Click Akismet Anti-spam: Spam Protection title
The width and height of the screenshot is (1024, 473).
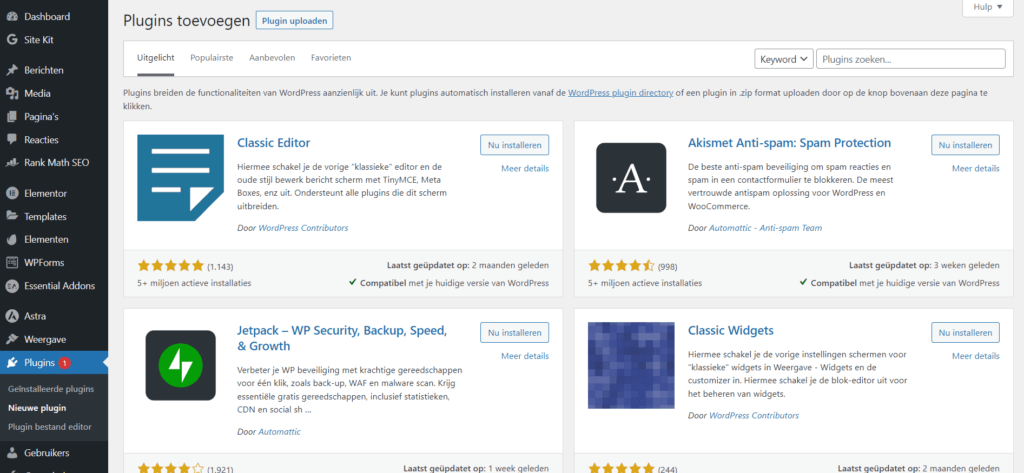[x=790, y=142]
